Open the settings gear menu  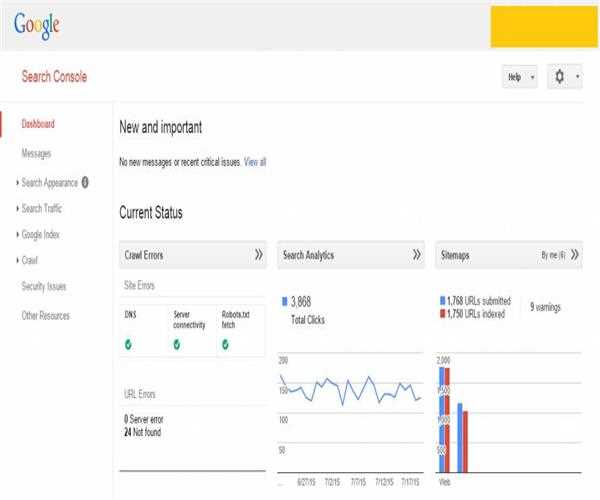pos(564,77)
